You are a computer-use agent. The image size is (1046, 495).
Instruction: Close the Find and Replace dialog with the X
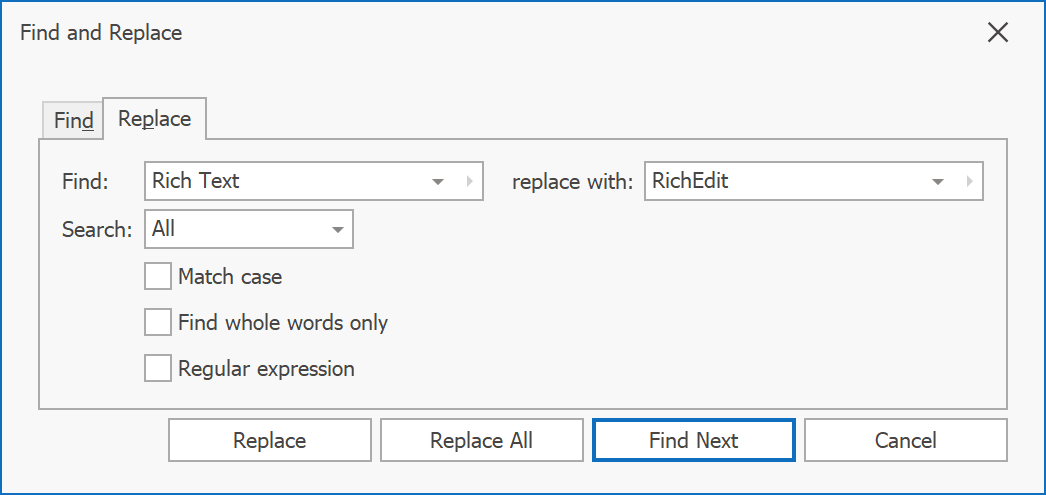tap(997, 33)
